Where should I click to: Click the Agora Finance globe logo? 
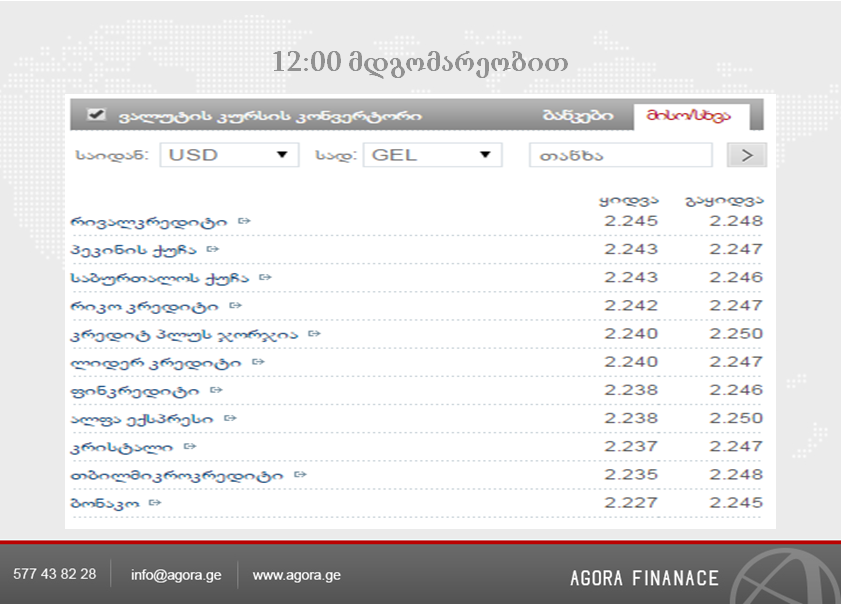(x=785, y=575)
